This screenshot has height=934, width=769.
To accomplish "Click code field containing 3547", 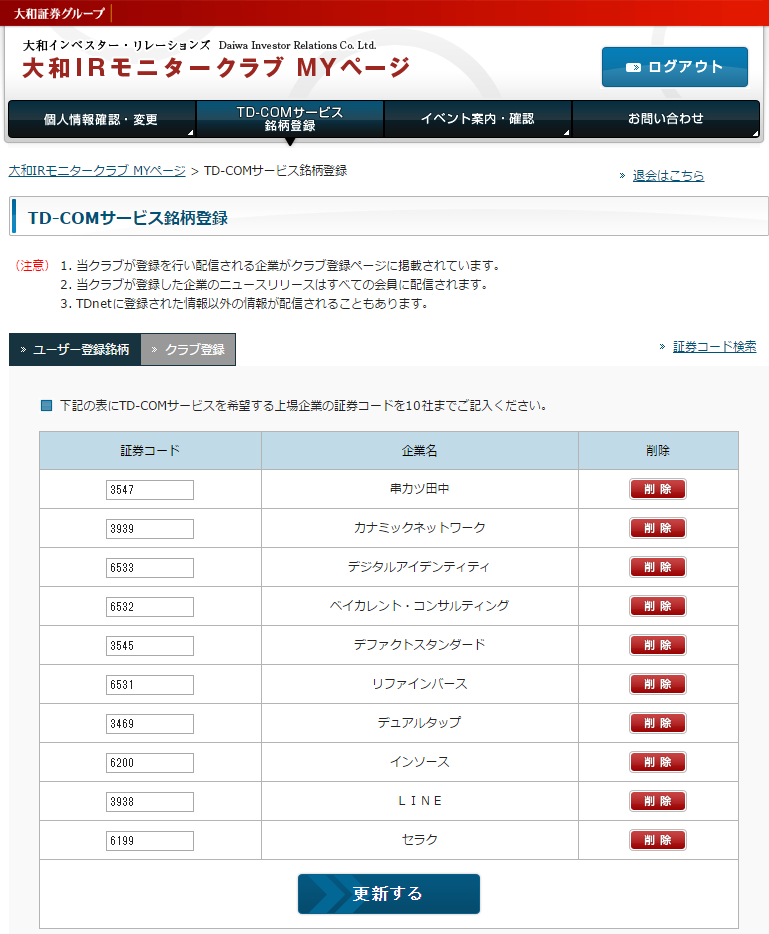I will click(150, 490).
